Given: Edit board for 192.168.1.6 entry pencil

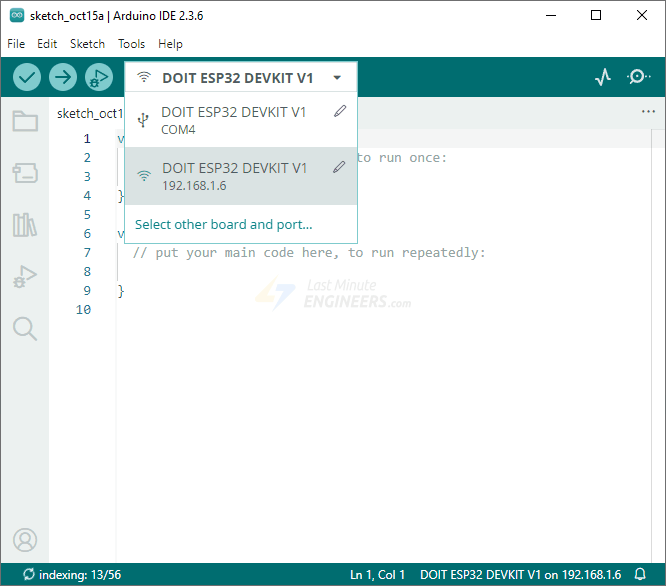Looking at the screenshot, I should click(x=339, y=167).
